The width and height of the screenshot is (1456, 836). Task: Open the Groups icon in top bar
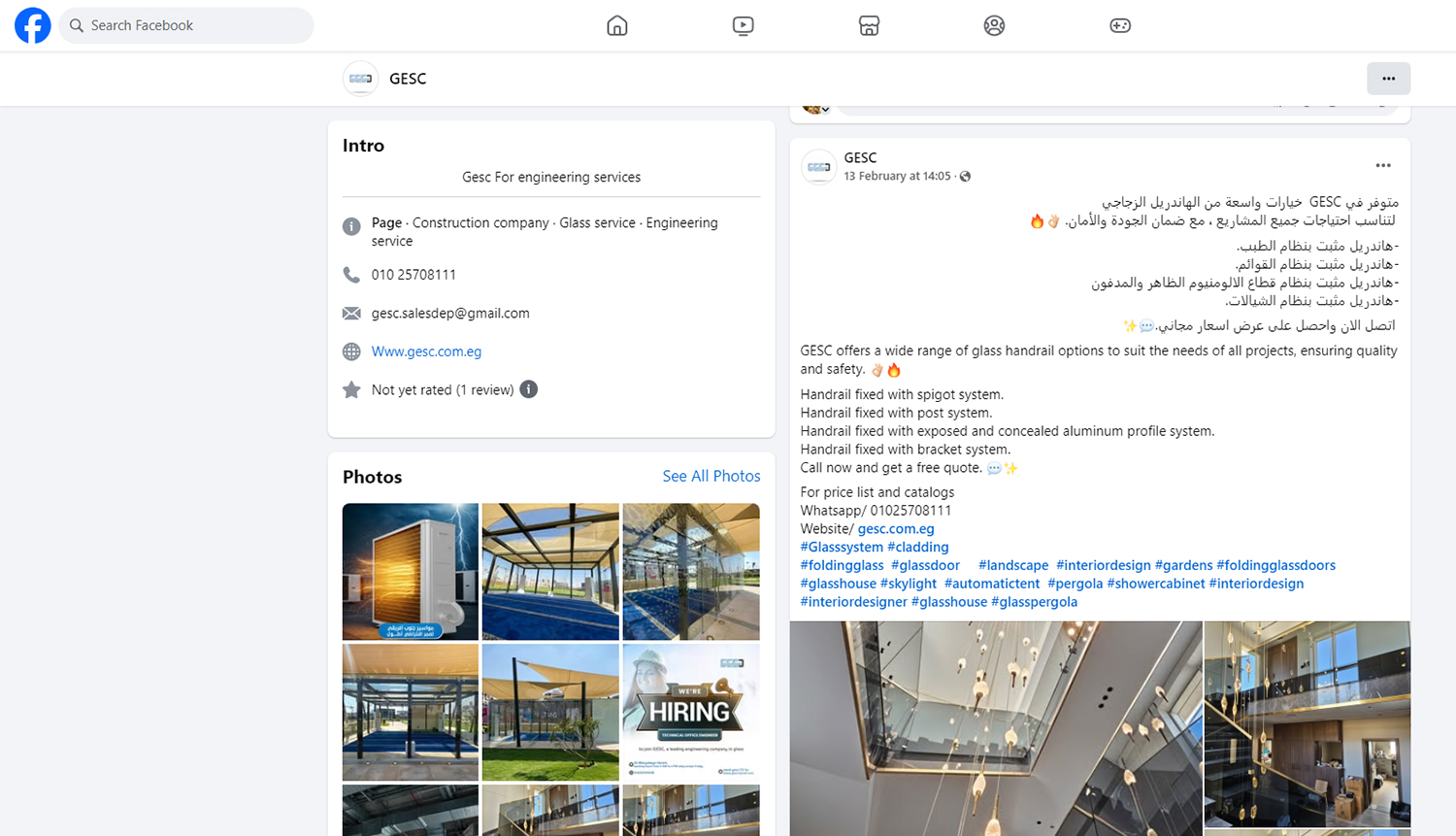[x=994, y=25]
